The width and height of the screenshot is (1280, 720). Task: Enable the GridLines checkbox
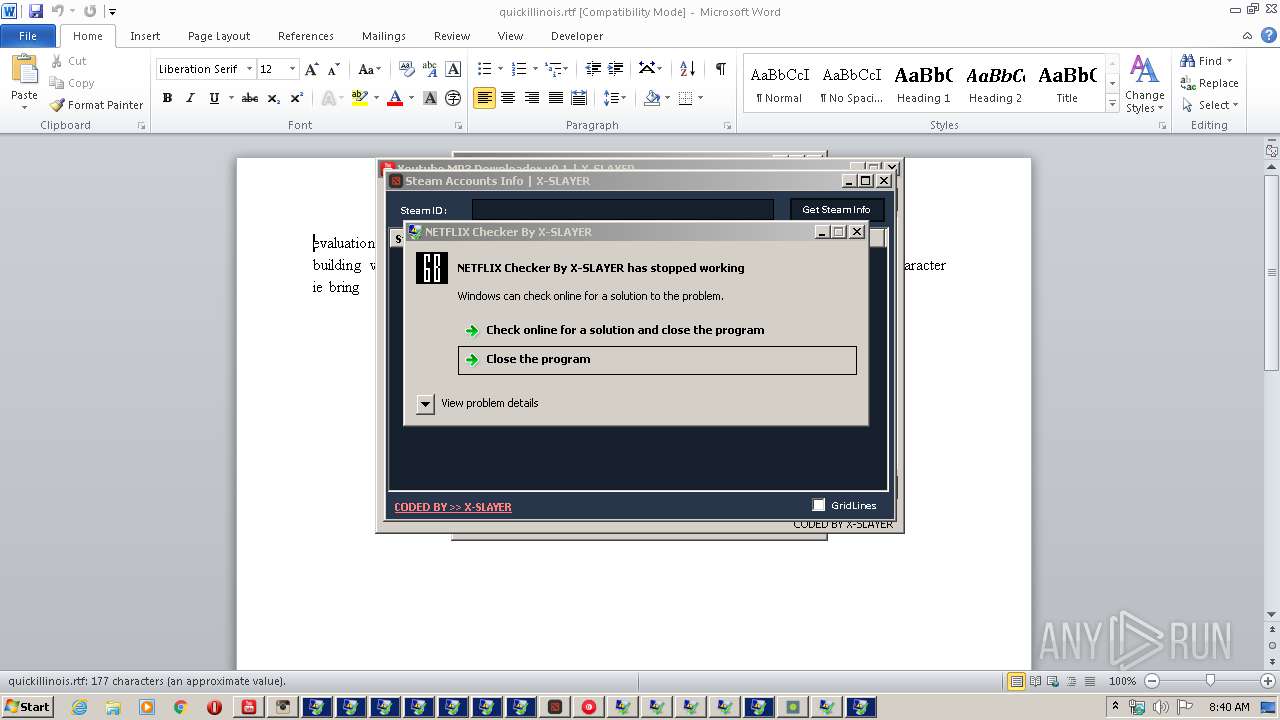pyautogui.click(x=819, y=505)
